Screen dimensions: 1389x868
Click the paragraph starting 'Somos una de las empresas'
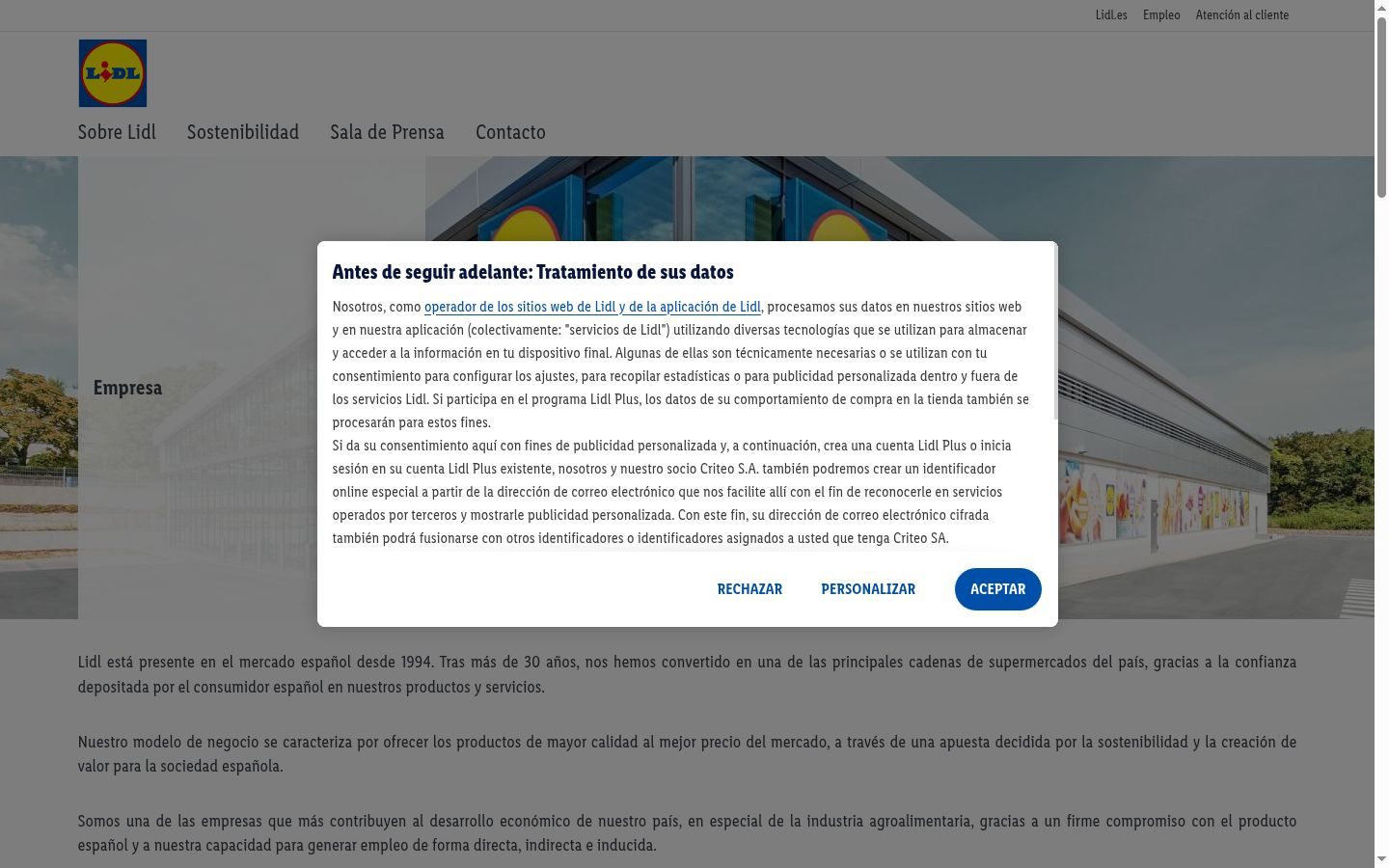[x=687, y=833]
